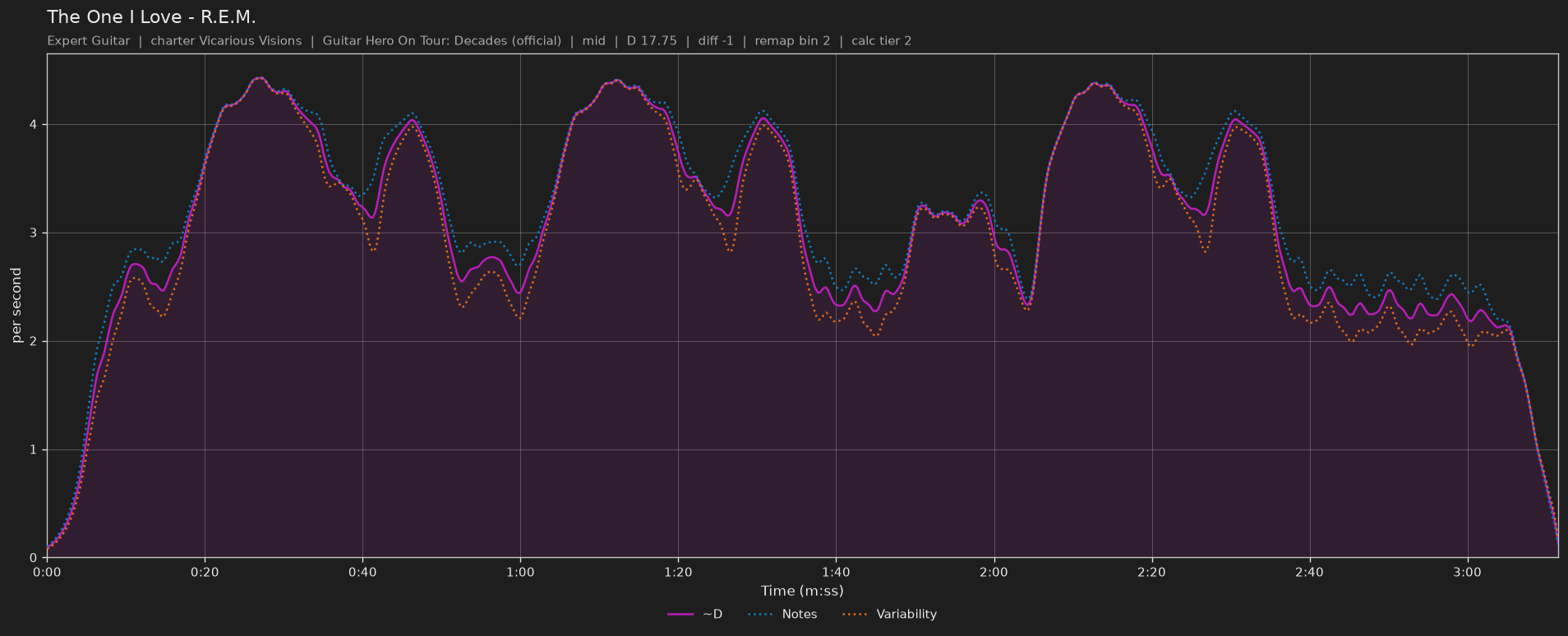1568x636 pixels.
Task: Click 'calc tier 2' in the subtitle
Action: pyautogui.click(x=882, y=41)
